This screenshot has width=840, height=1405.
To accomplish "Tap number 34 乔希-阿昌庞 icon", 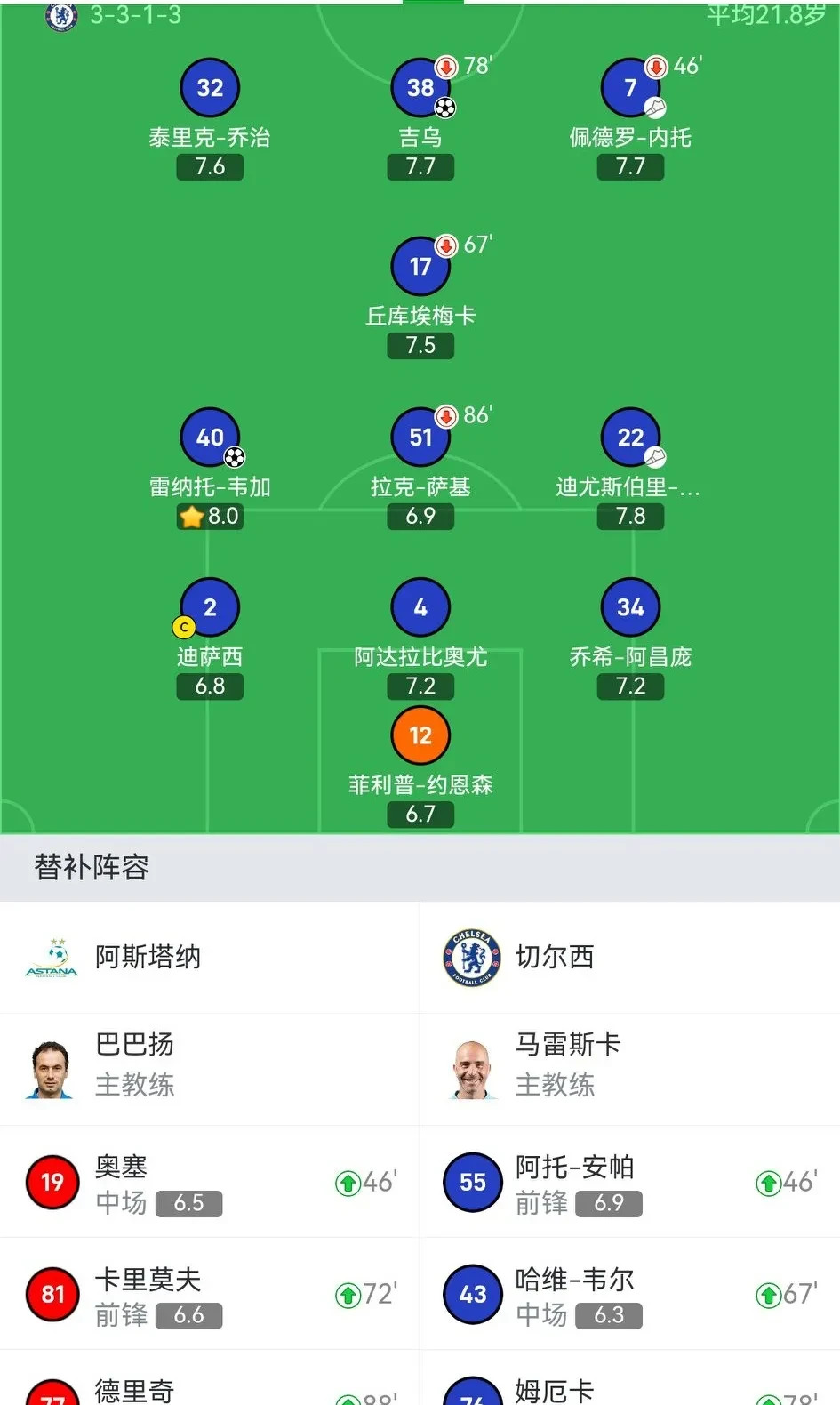I will 630,607.
